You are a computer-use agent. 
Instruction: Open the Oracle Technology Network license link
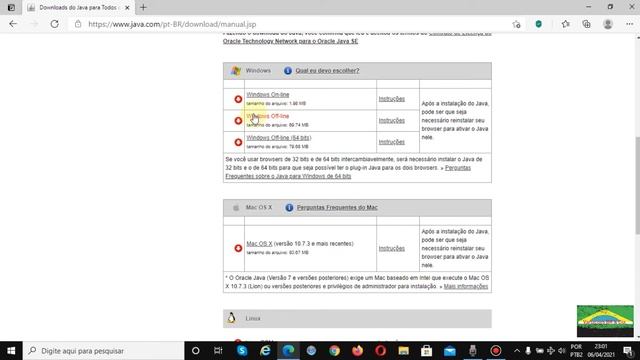click(290, 41)
